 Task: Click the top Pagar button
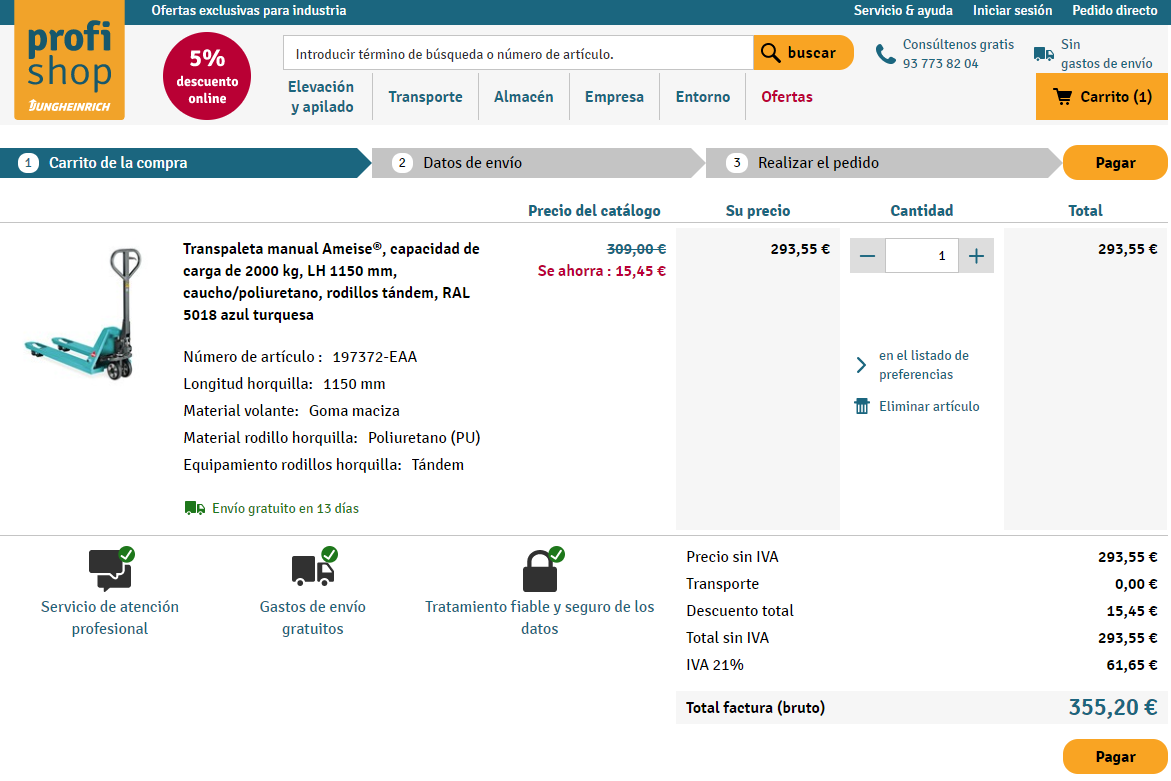(1115, 163)
